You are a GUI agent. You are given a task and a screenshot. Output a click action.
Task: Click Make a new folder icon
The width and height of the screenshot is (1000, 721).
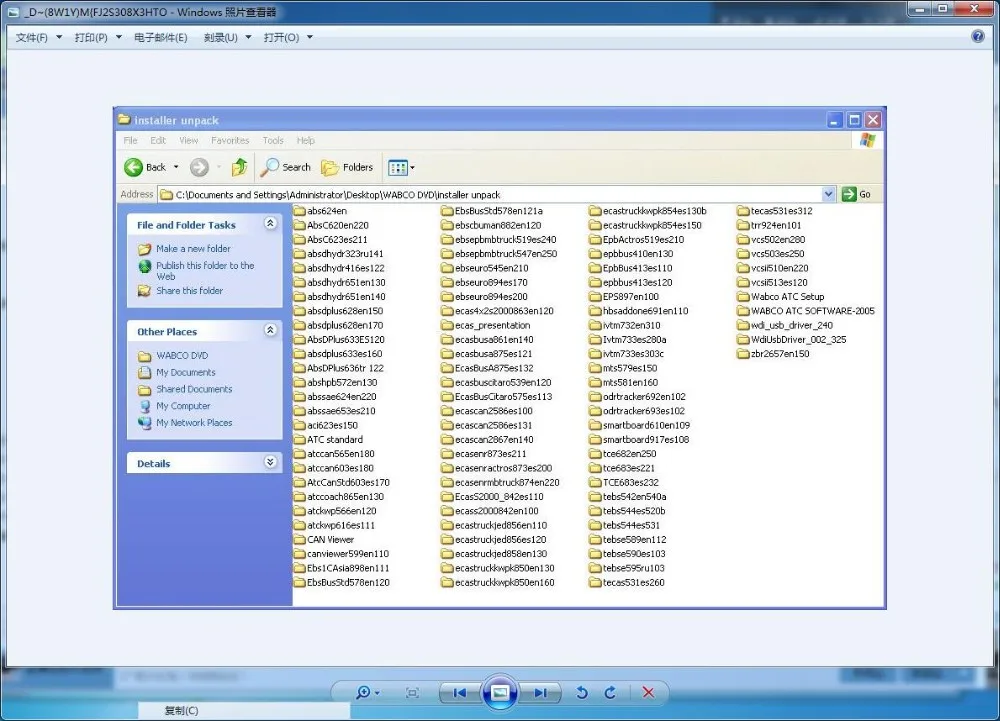pos(145,249)
